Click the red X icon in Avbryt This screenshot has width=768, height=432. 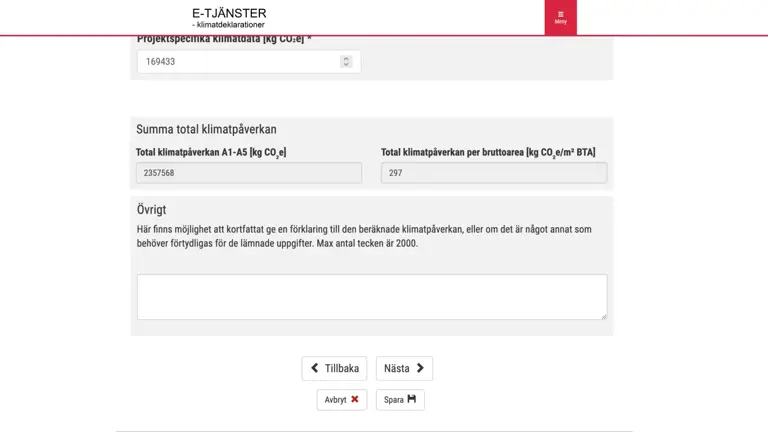click(354, 399)
